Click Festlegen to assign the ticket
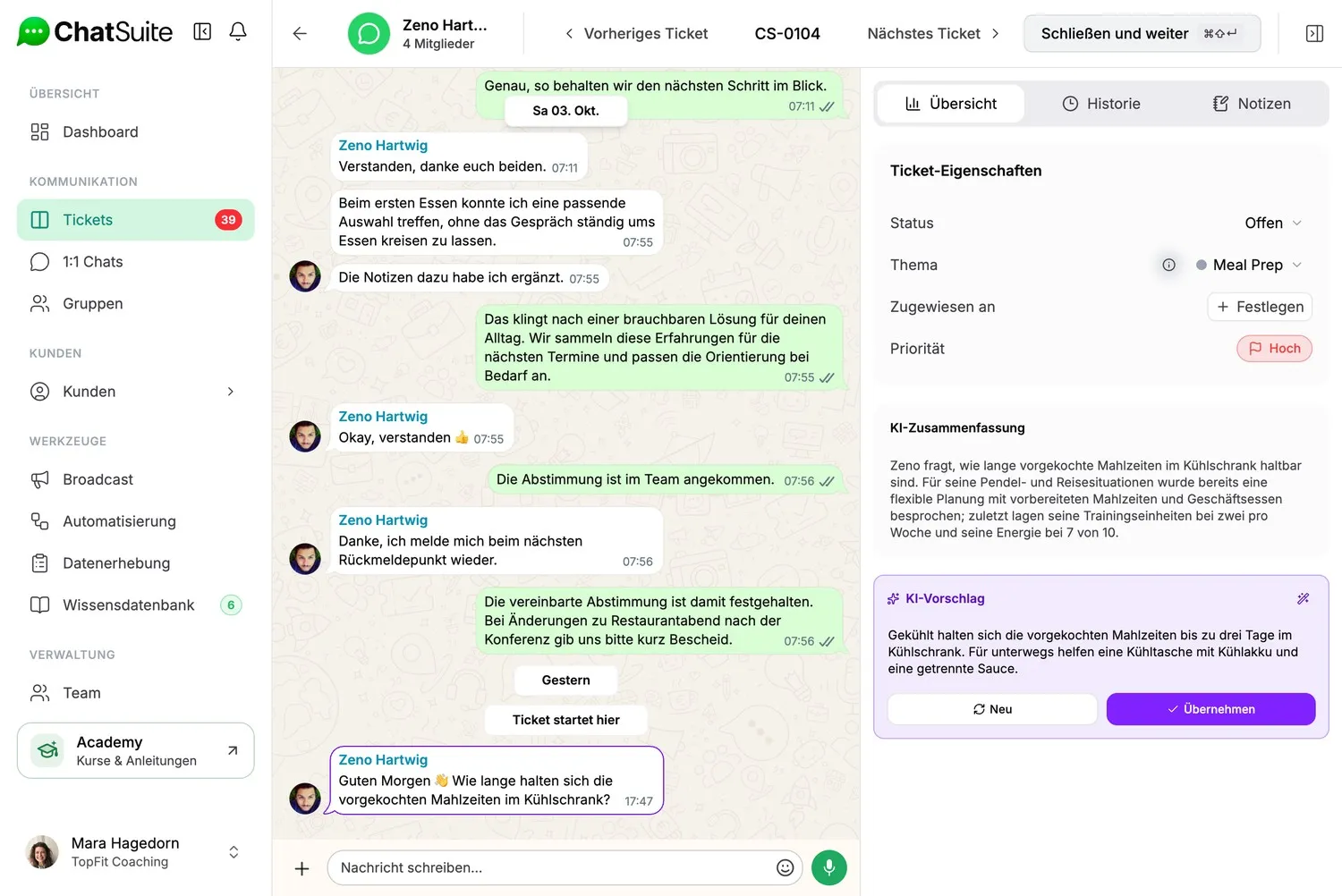 coord(1260,307)
